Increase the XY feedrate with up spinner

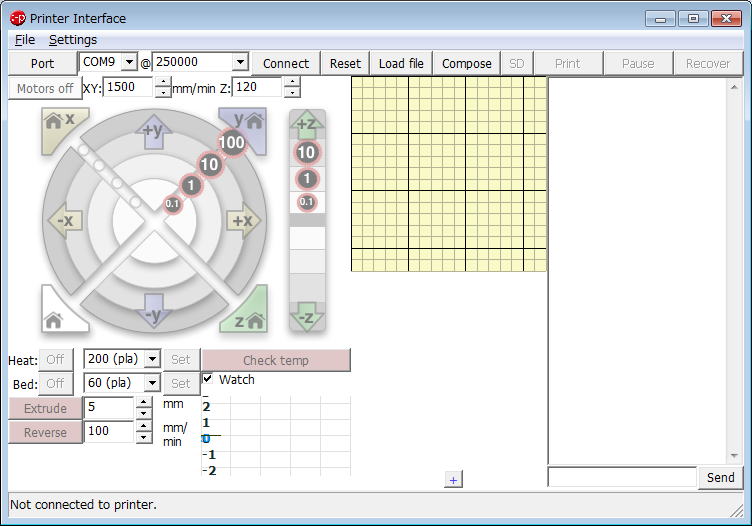(x=164, y=82)
